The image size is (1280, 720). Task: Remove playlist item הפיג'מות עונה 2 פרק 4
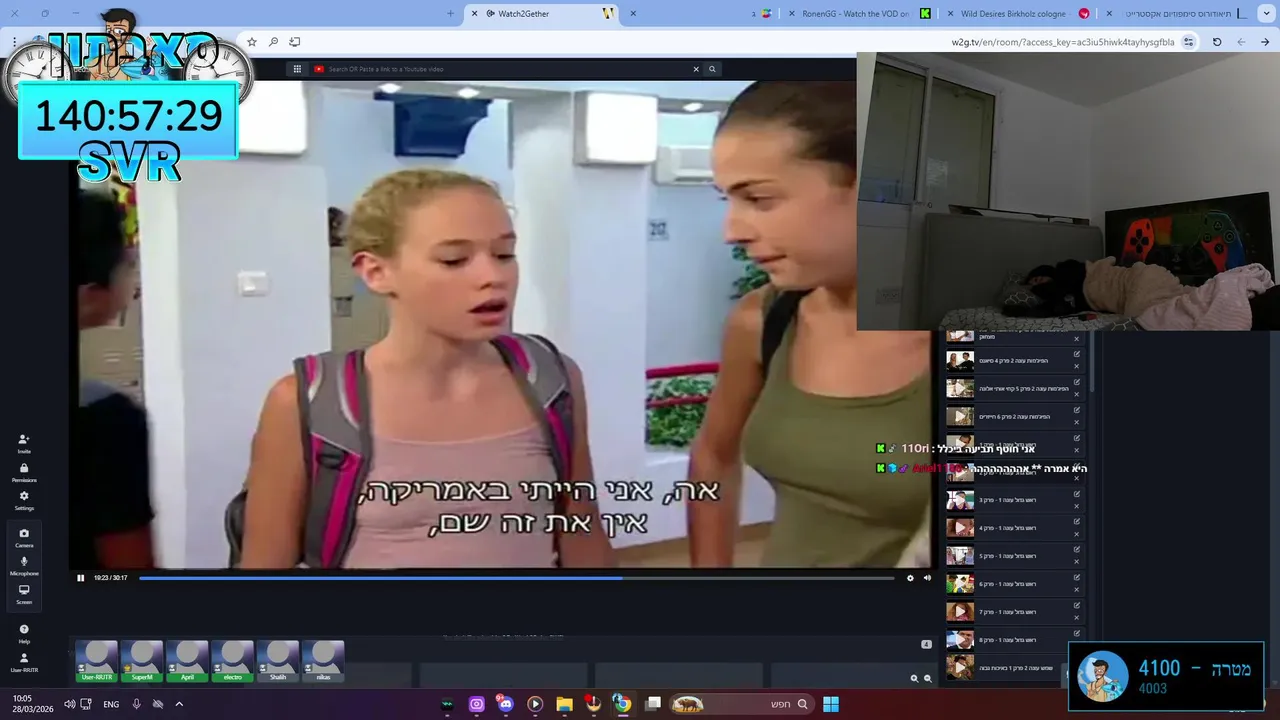coord(1077,366)
